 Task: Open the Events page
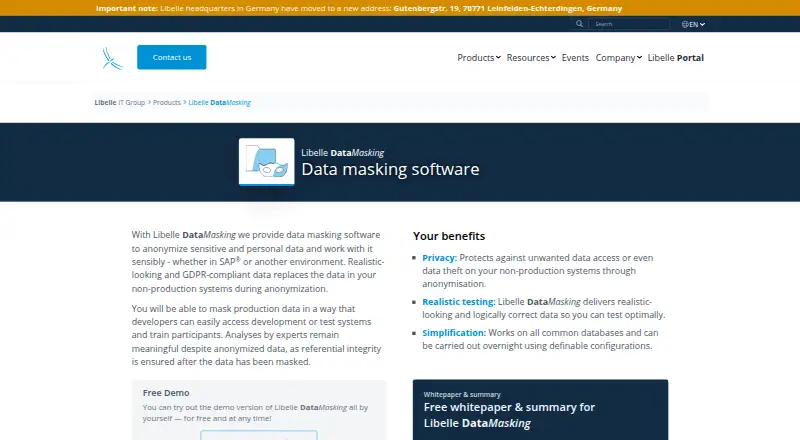tap(575, 58)
